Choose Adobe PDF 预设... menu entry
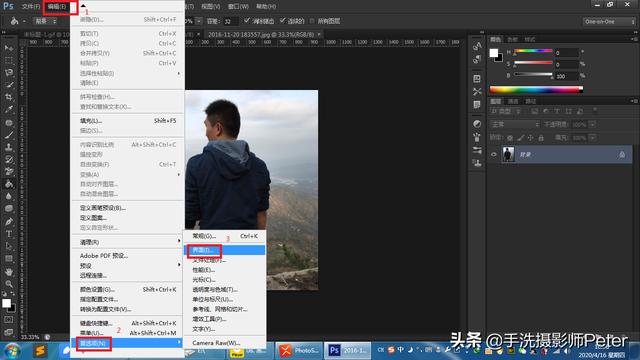Image resolution: width=640 pixels, height=360 pixels. tap(127, 256)
